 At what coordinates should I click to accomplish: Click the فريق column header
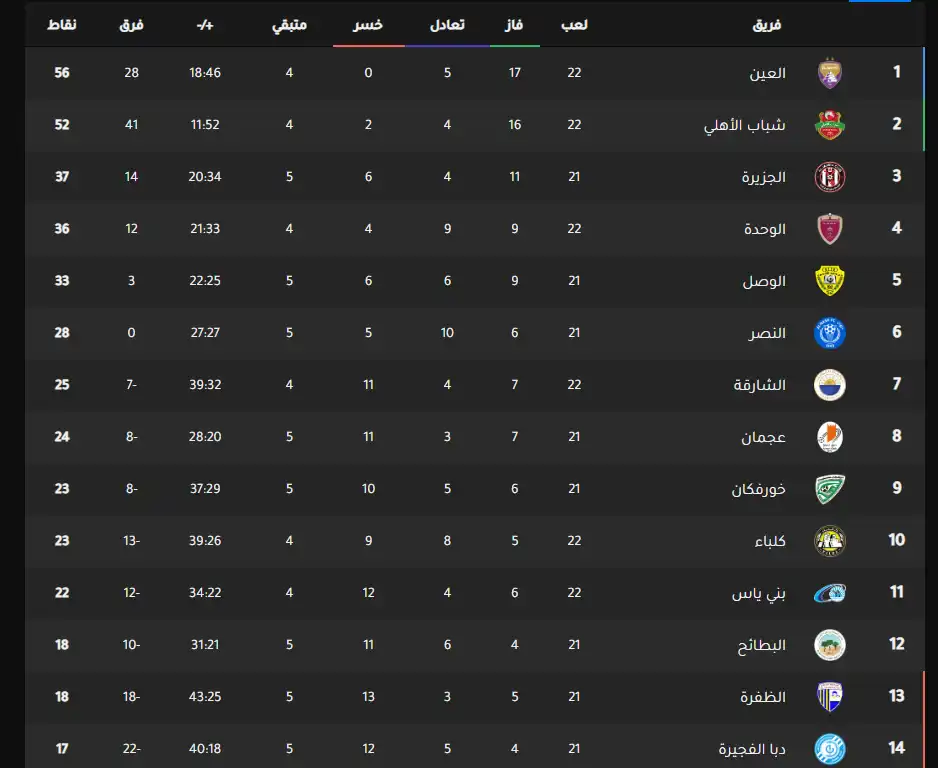pos(766,25)
